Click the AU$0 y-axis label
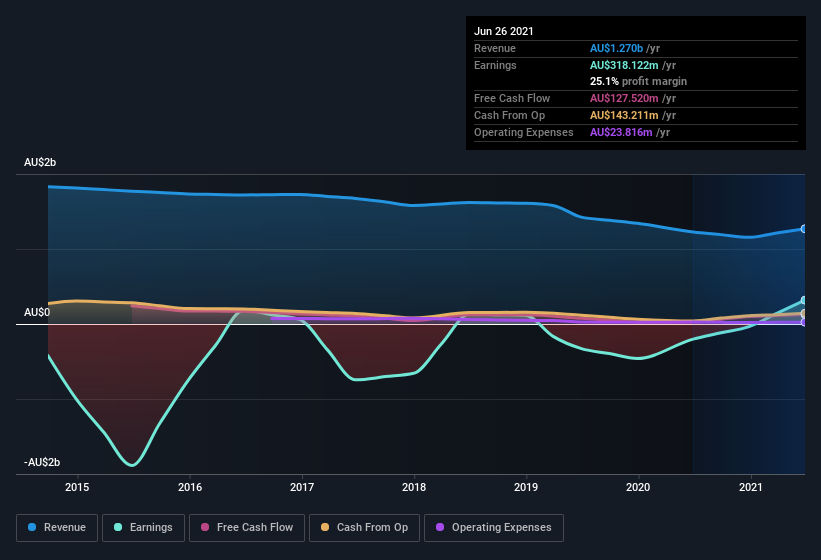 click(x=37, y=312)
